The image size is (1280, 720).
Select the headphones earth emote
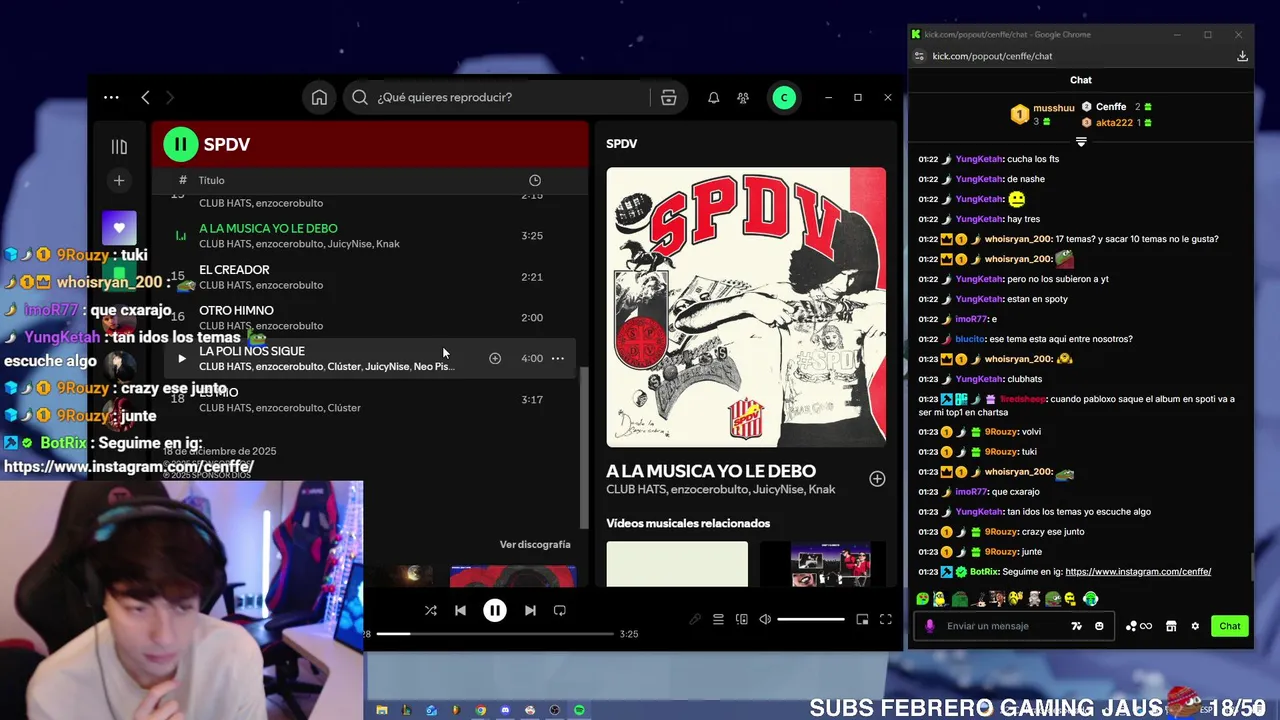[1090, 599]
